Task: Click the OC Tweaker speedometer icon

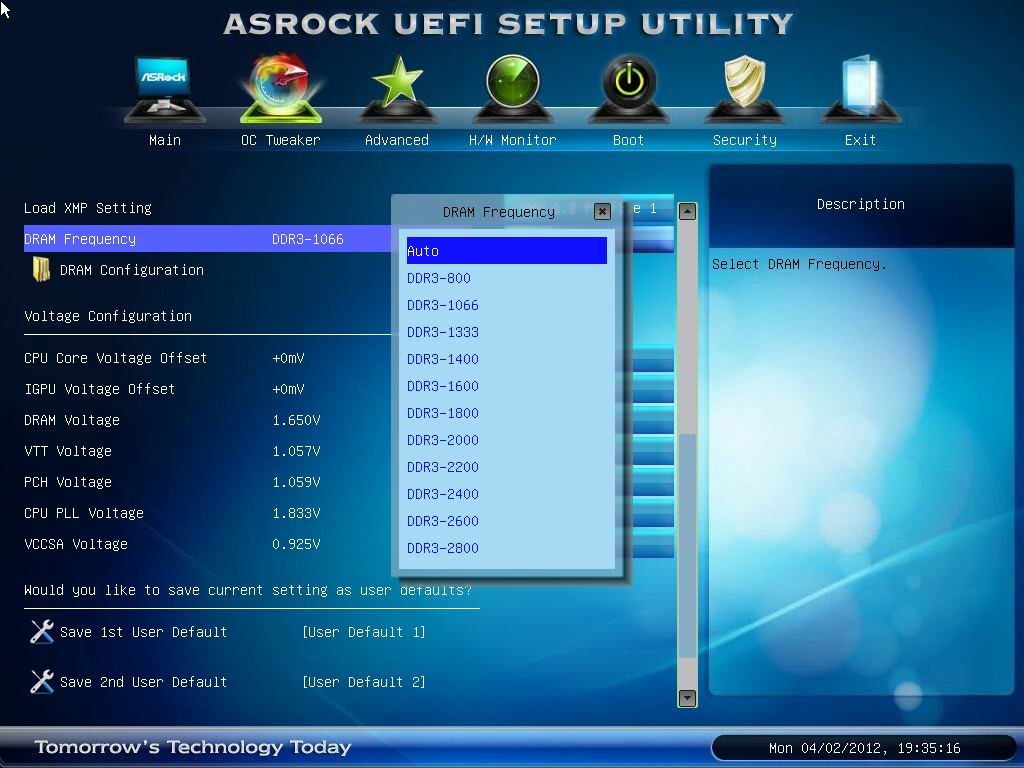Action: [280, 90]
